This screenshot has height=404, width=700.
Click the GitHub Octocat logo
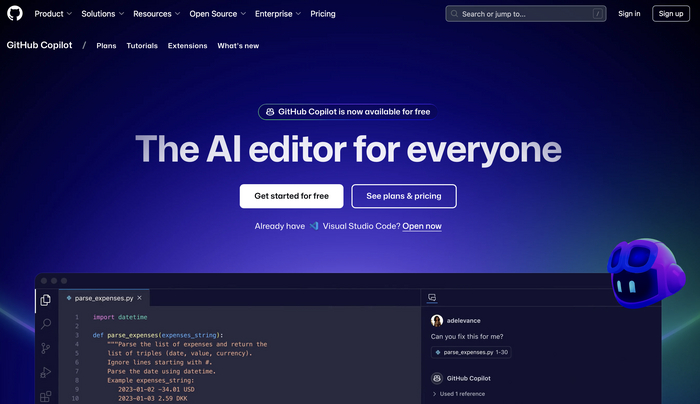pos(15,13)
